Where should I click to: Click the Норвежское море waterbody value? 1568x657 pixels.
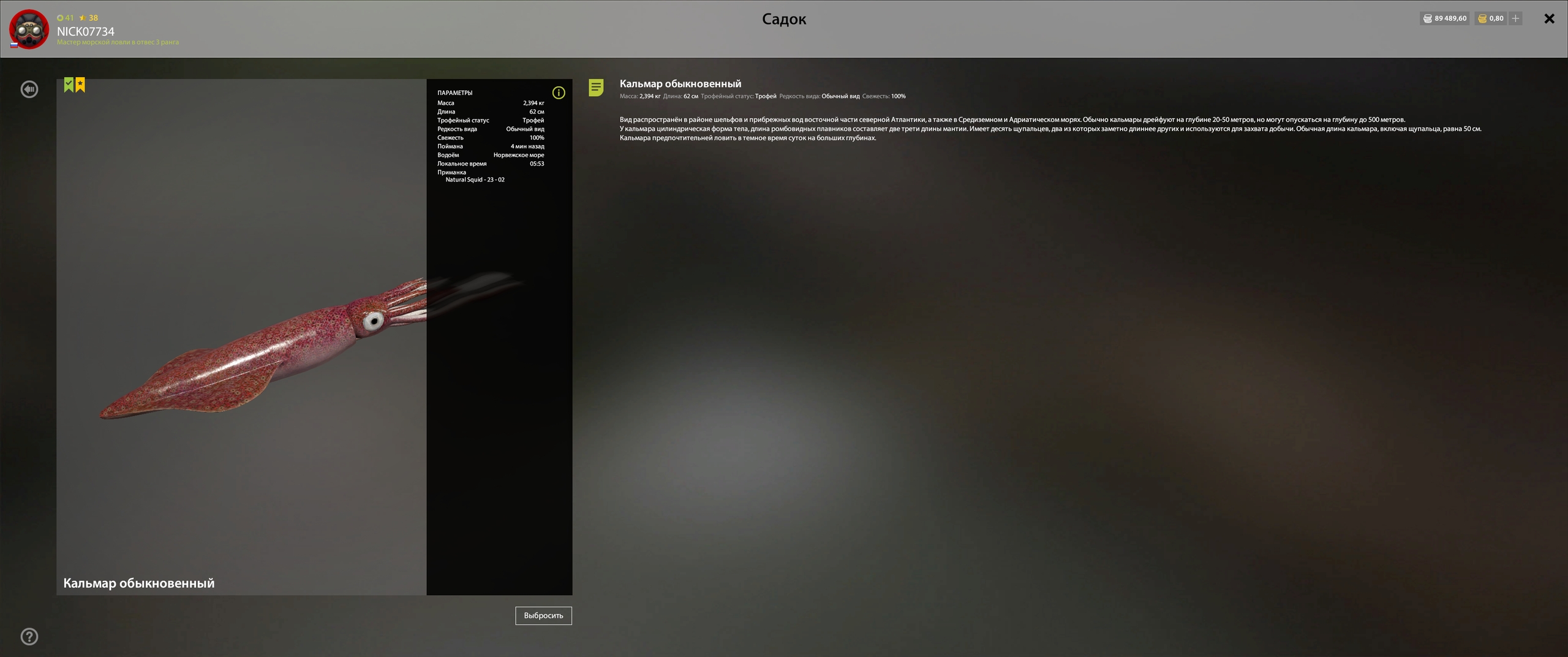518,155
